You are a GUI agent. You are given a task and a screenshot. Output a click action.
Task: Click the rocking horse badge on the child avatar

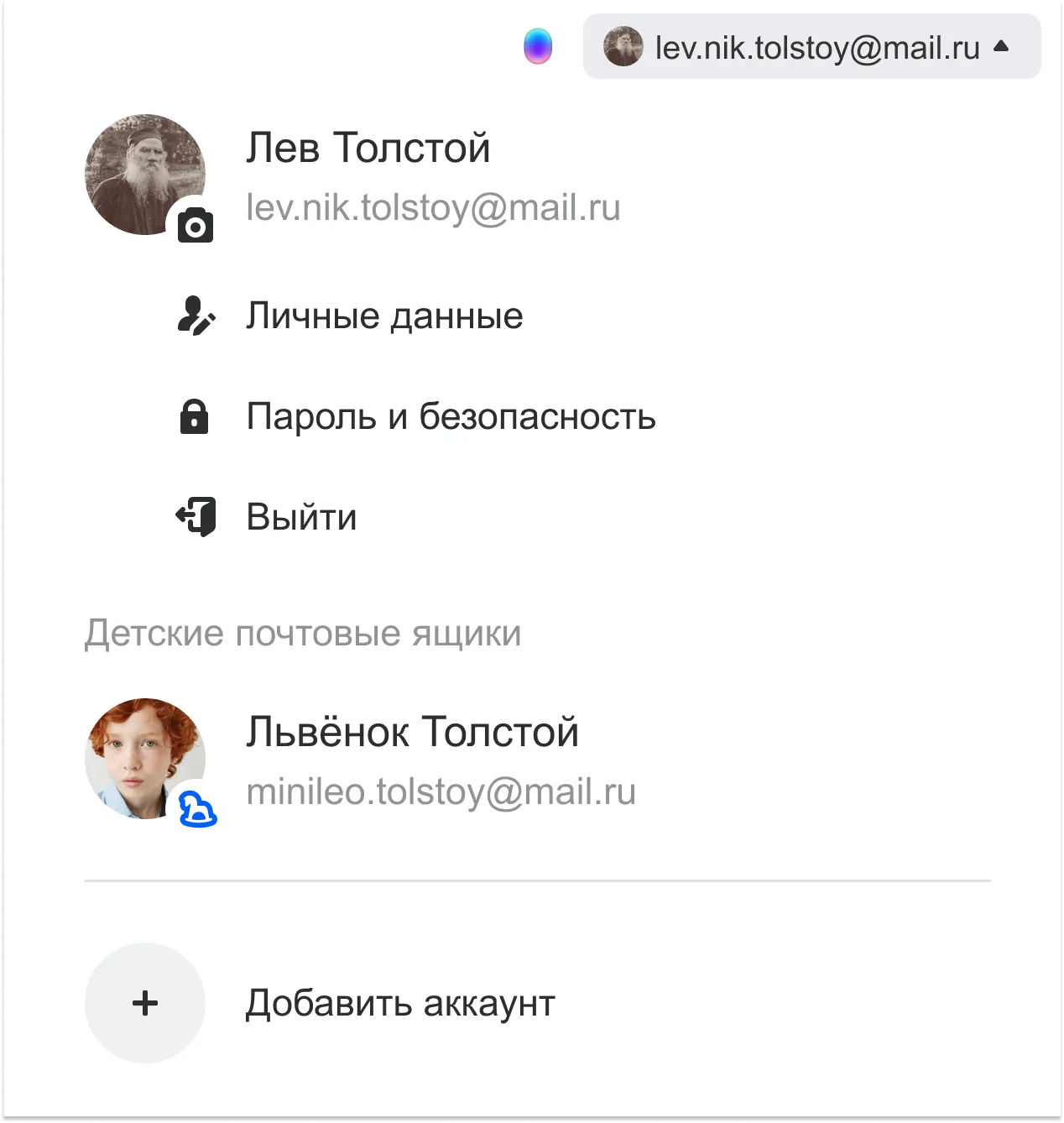(198, 810)
